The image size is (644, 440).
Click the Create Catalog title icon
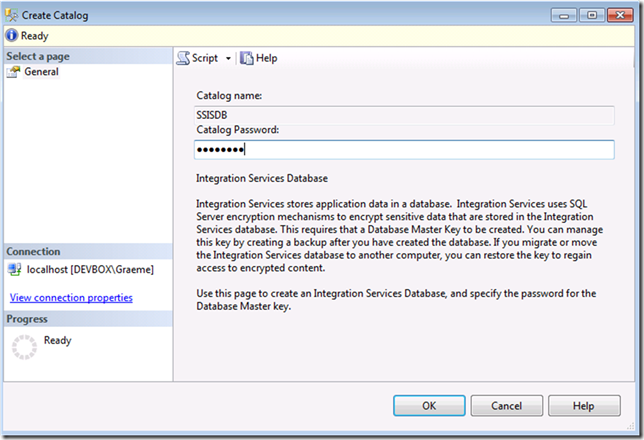click(x=11, y=15)
